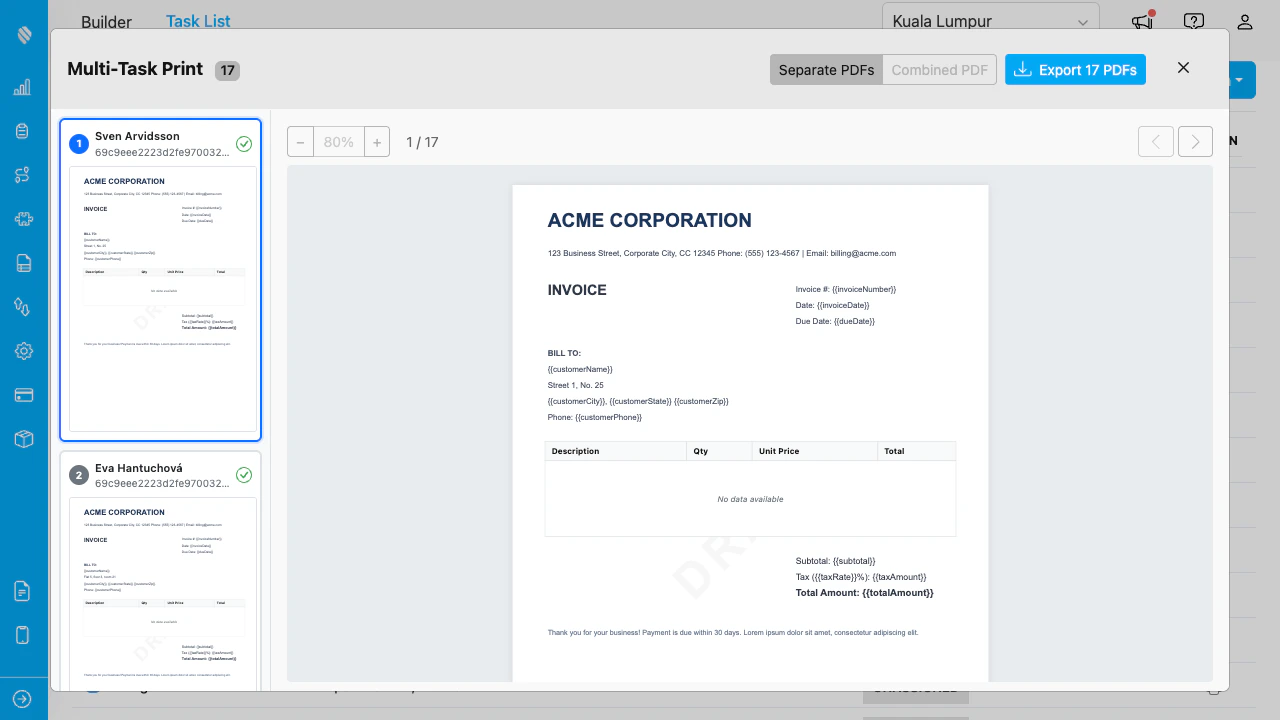1280x720 pixels.
Task: Switch to the Task List tab
Action: pos(197,21)
